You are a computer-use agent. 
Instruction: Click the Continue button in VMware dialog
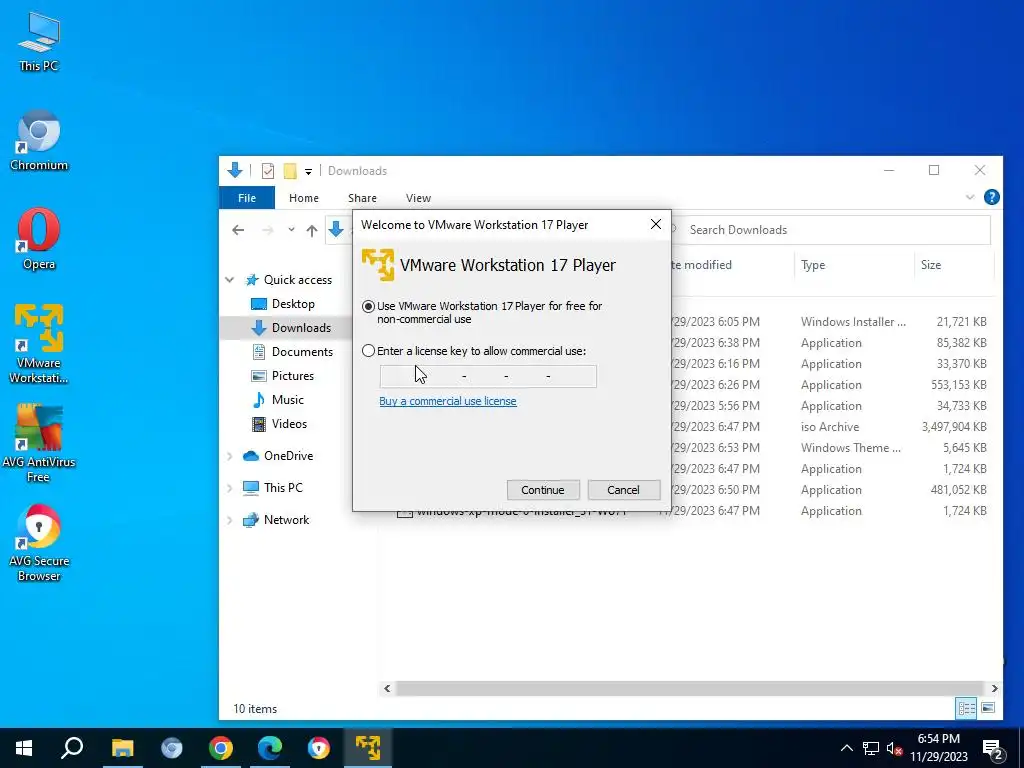click(x=543, y=490)
